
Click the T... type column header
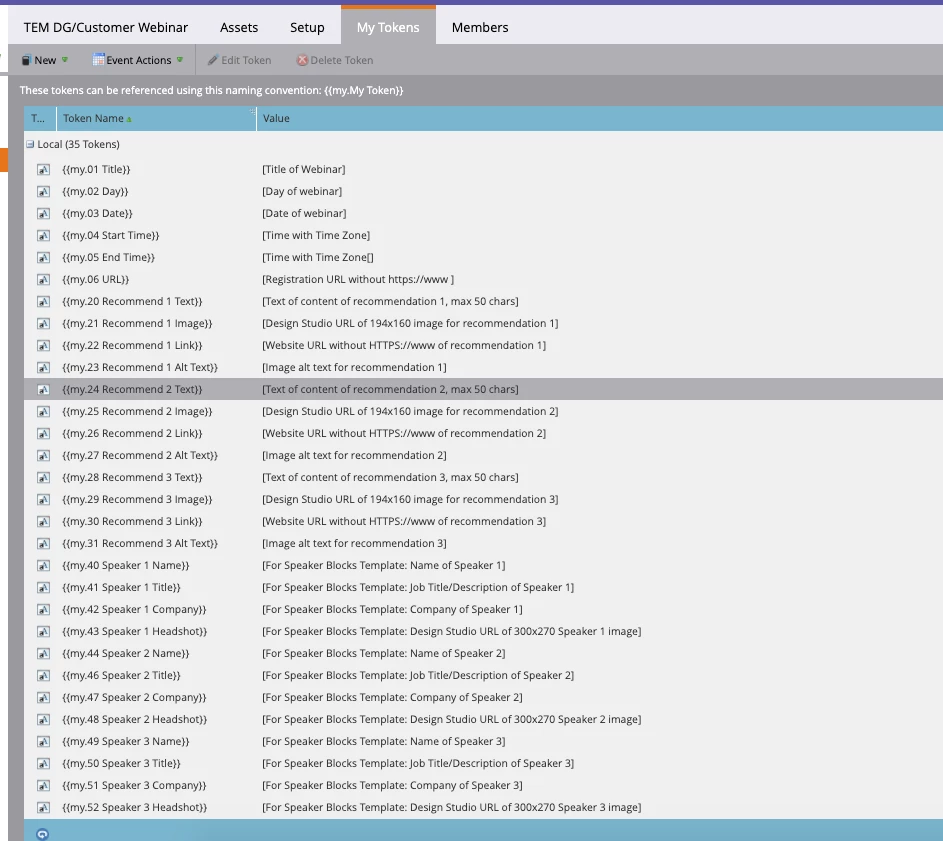(x=40, y=119)
